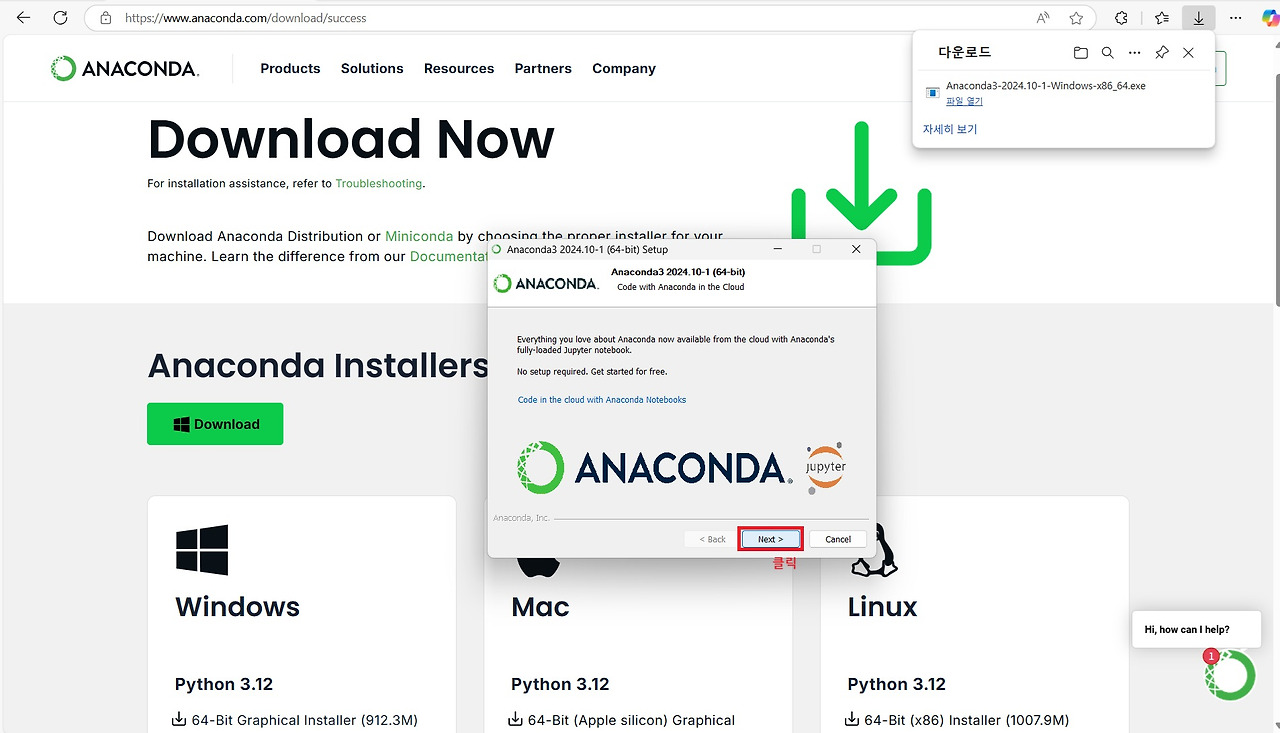Open the favorites list icon in the toolbar
Viewport: 1280px width, 733px height.
pyautogui.click(x=1162, y=18)
